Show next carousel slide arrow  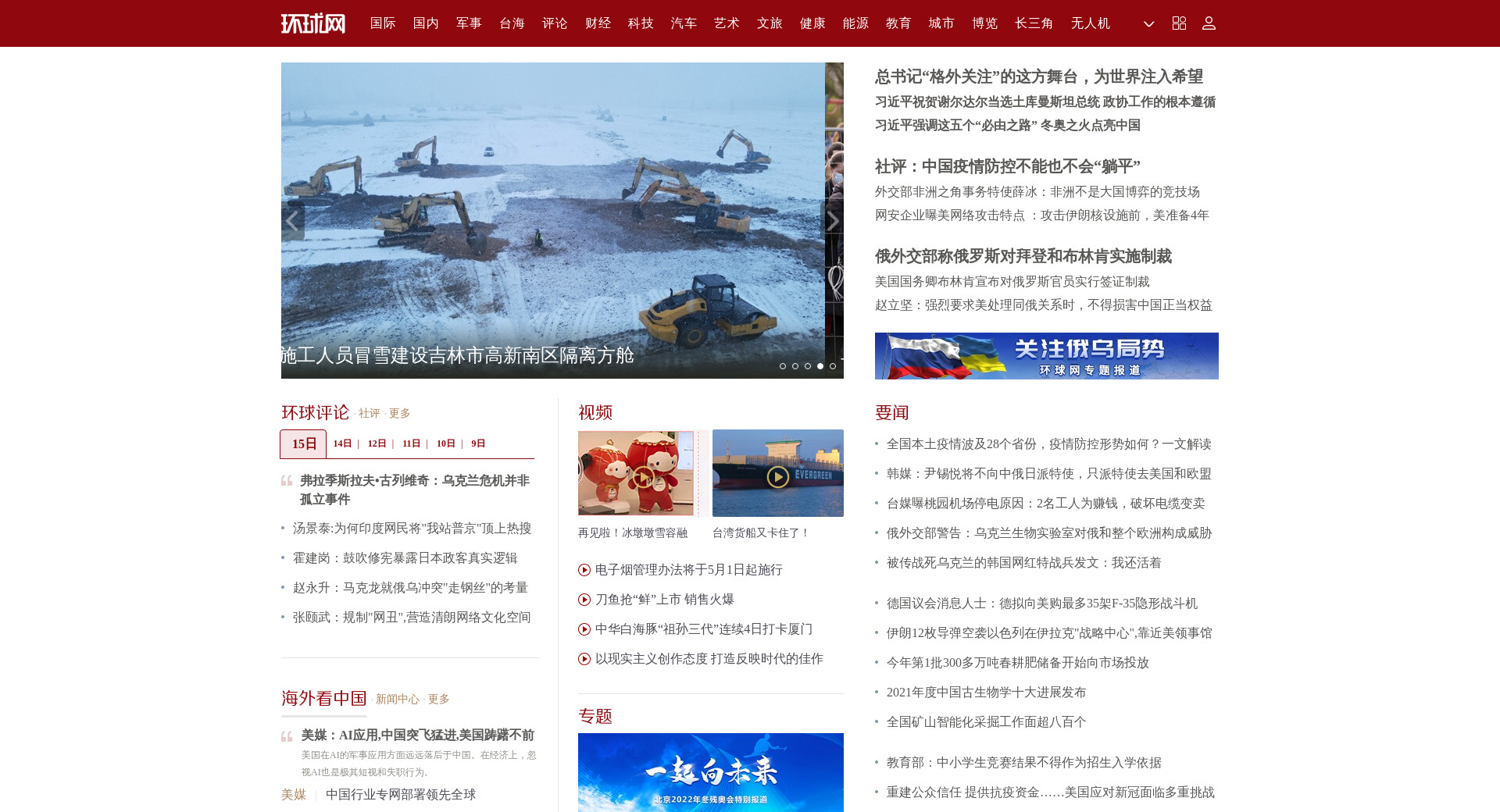coord(833,222)
